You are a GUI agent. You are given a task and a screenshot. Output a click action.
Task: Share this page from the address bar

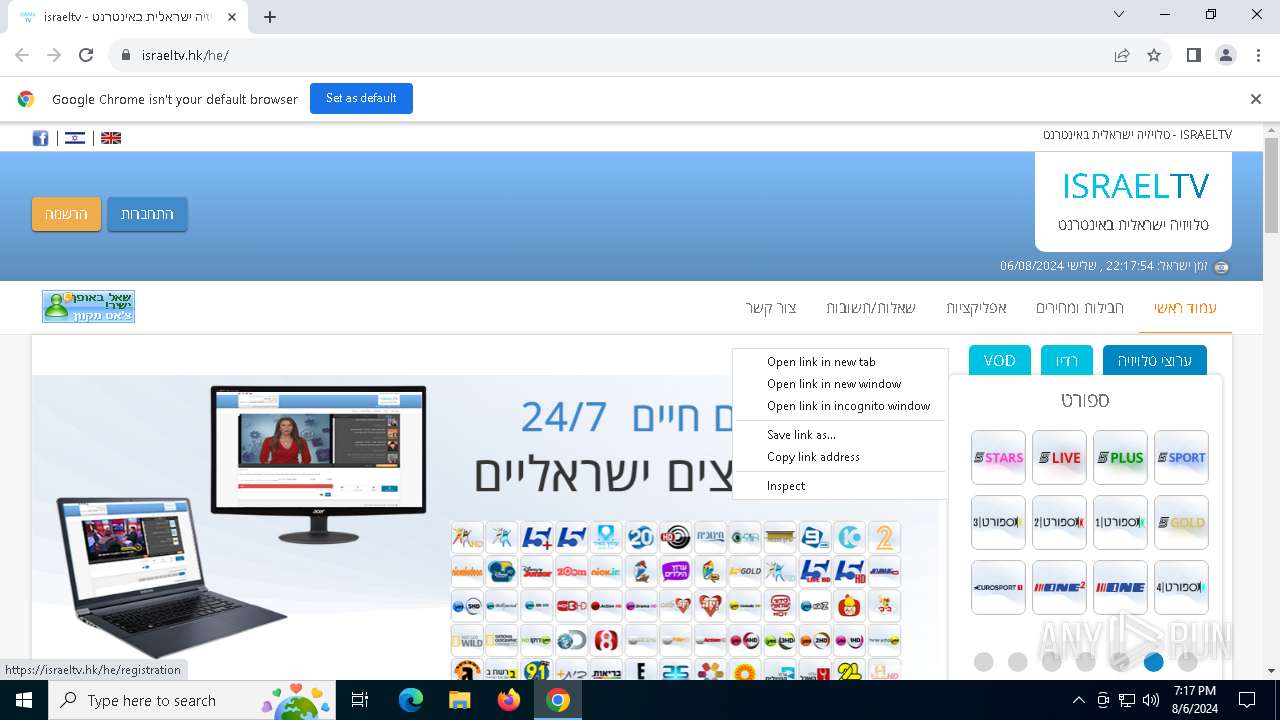coord(1122,55)
